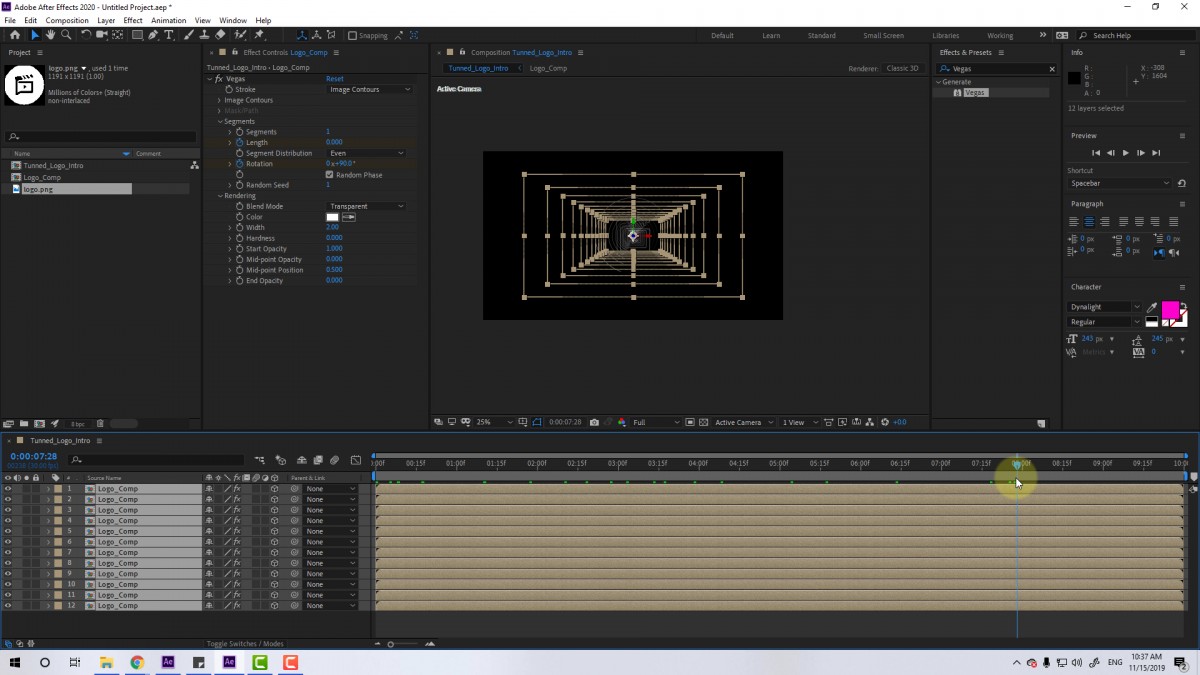The image size is (1200, 675).
Task: Select the Rotation tool
Action: click(86, 35)
